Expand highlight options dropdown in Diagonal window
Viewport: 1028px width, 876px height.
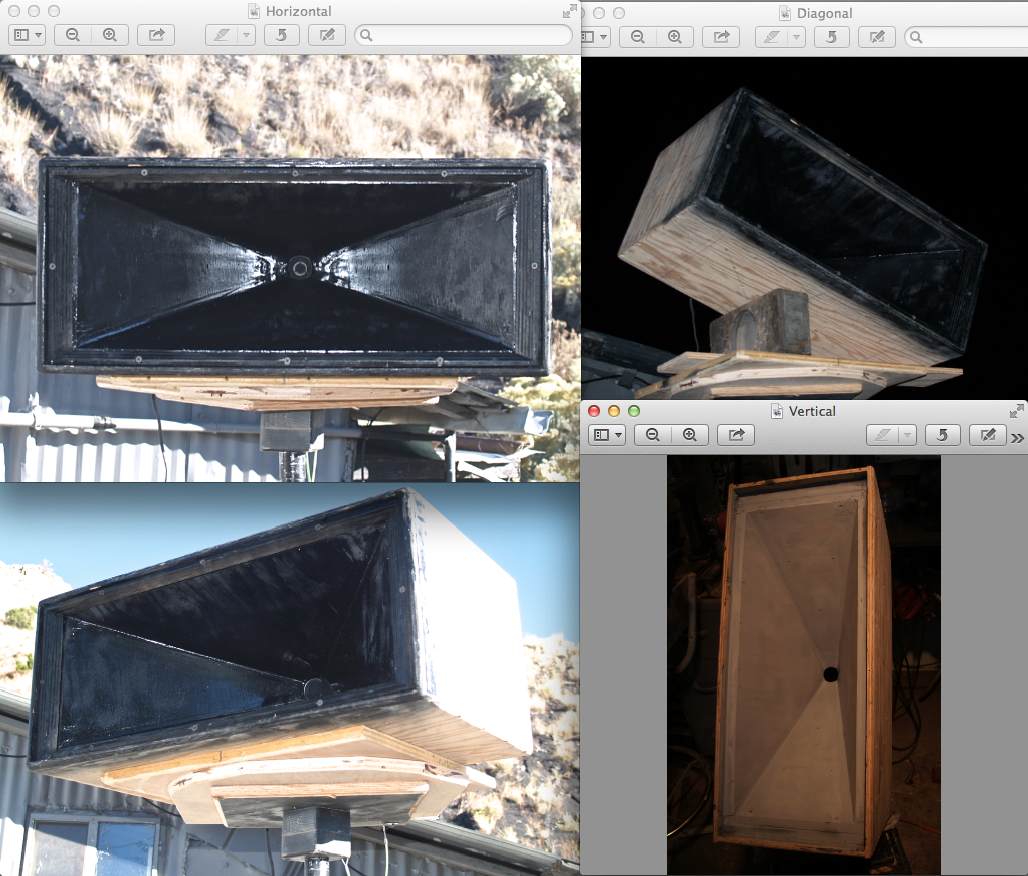797,37
